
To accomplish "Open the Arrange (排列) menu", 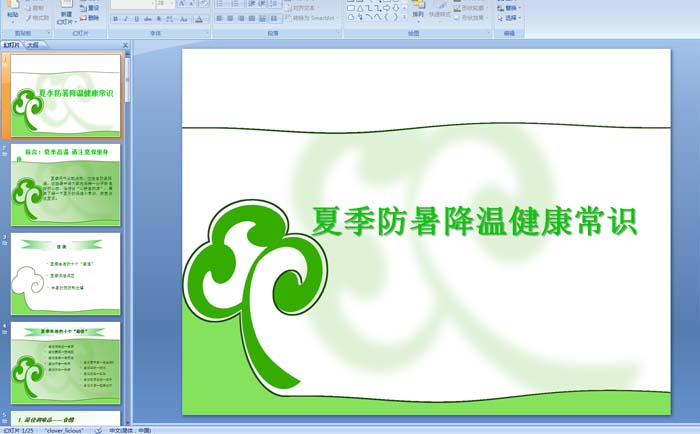I will pos(418,13).
